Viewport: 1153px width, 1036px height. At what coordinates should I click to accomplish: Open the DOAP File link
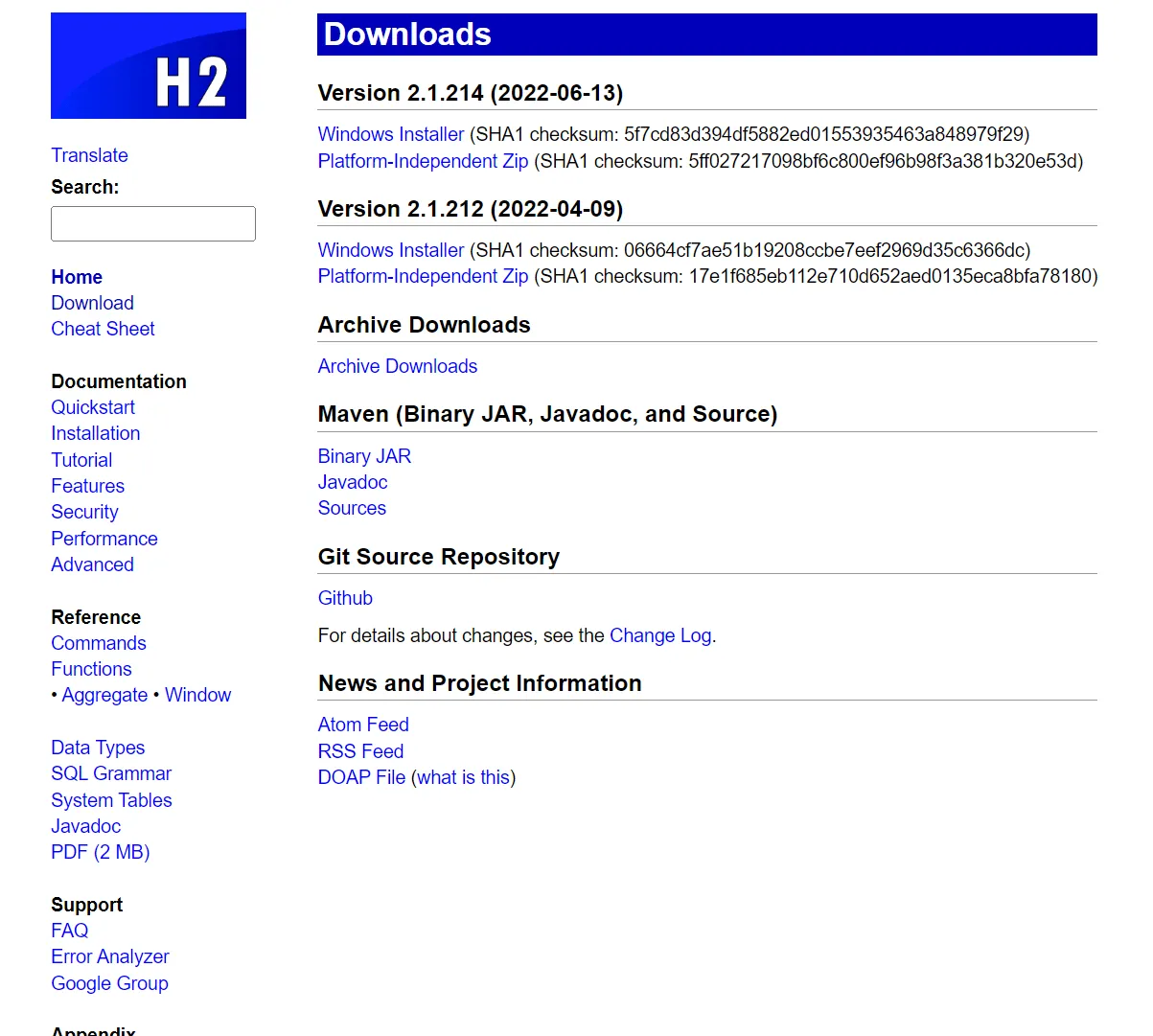[361, 777]
